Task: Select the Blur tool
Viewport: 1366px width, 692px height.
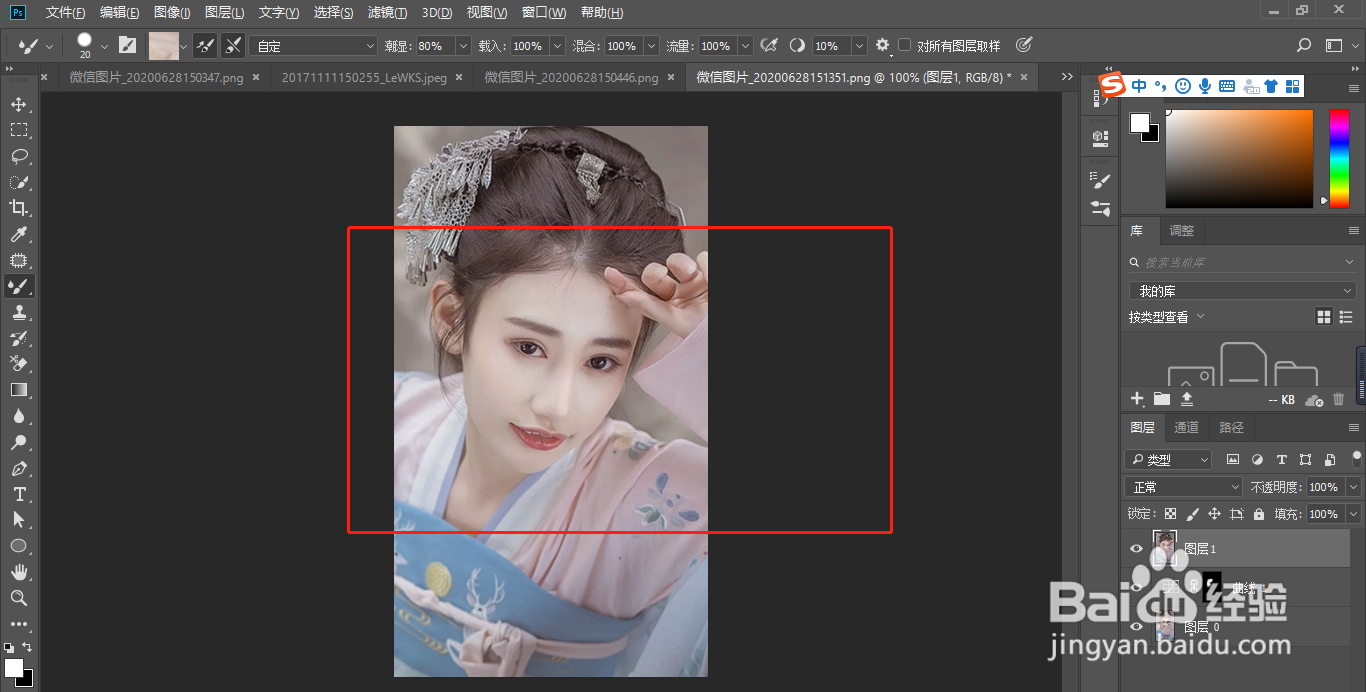Action: pos(18,416)
